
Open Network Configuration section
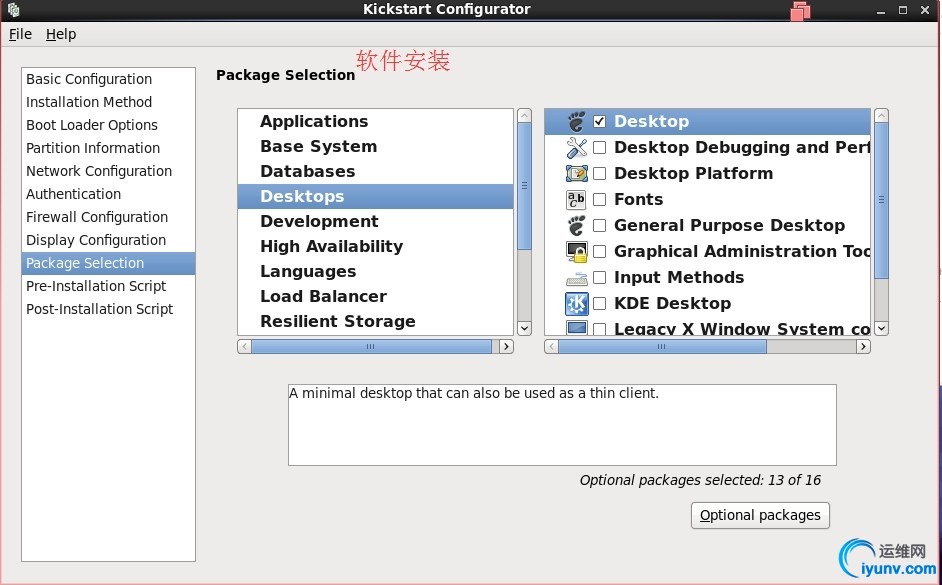pyautogui.click(x=108, y=171)
